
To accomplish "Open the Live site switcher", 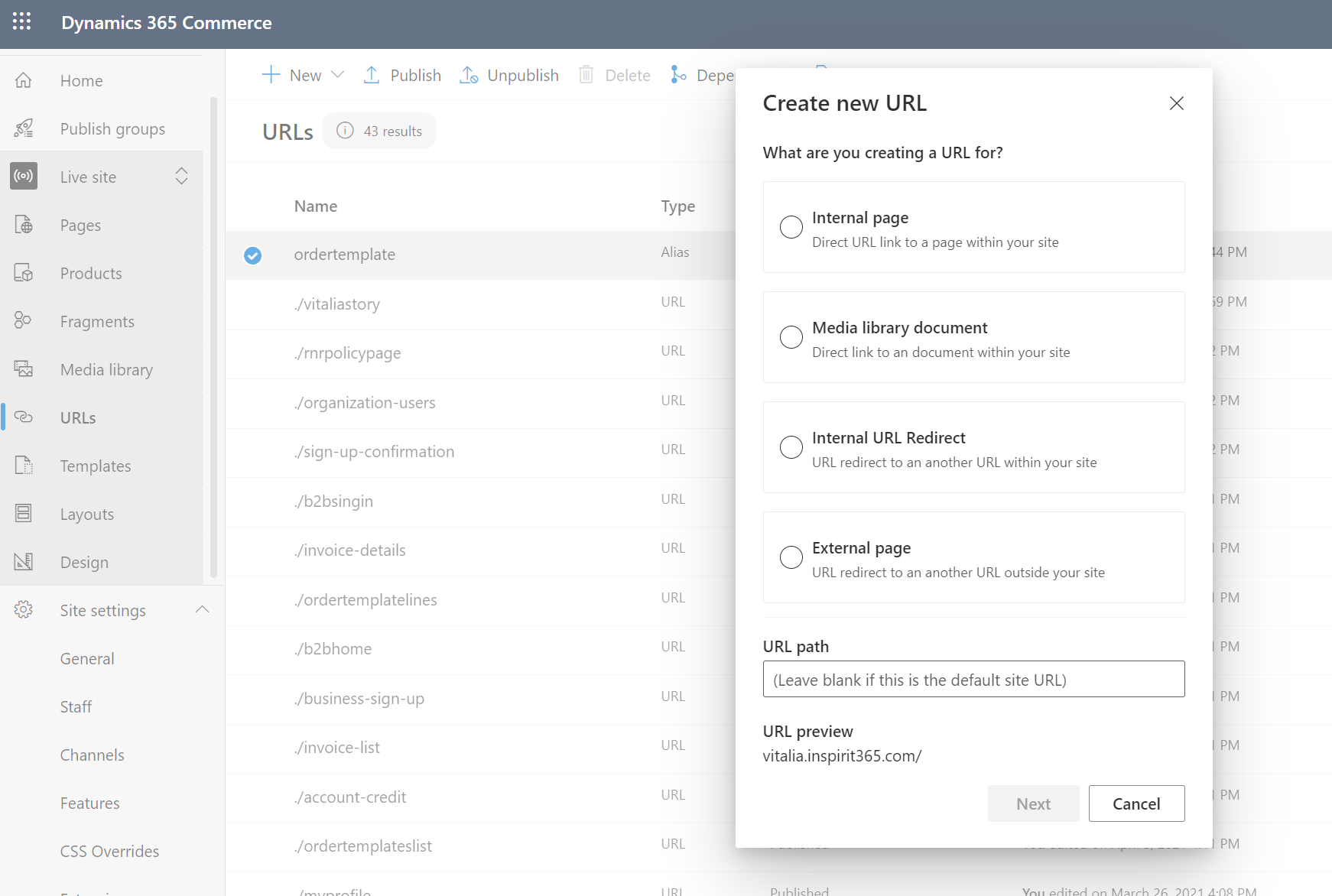I will coord(181,177).
